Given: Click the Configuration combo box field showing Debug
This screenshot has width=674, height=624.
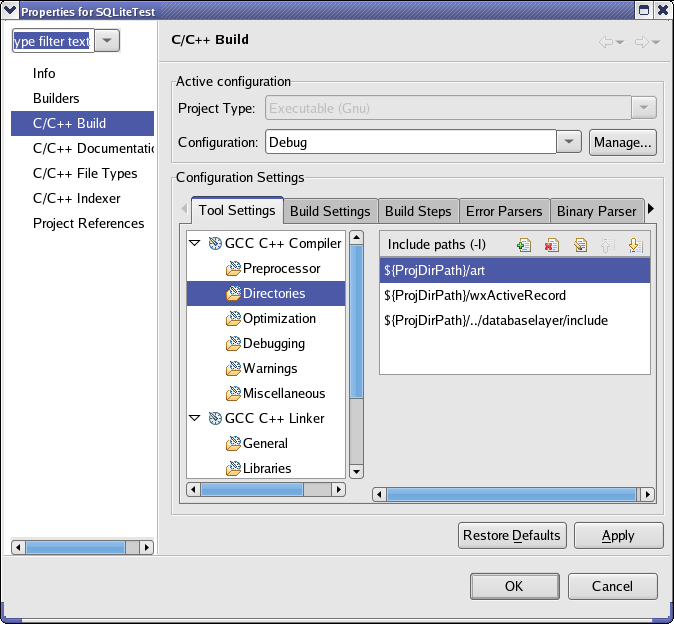Looking at the screenshot, I should (x=411, y=142).
